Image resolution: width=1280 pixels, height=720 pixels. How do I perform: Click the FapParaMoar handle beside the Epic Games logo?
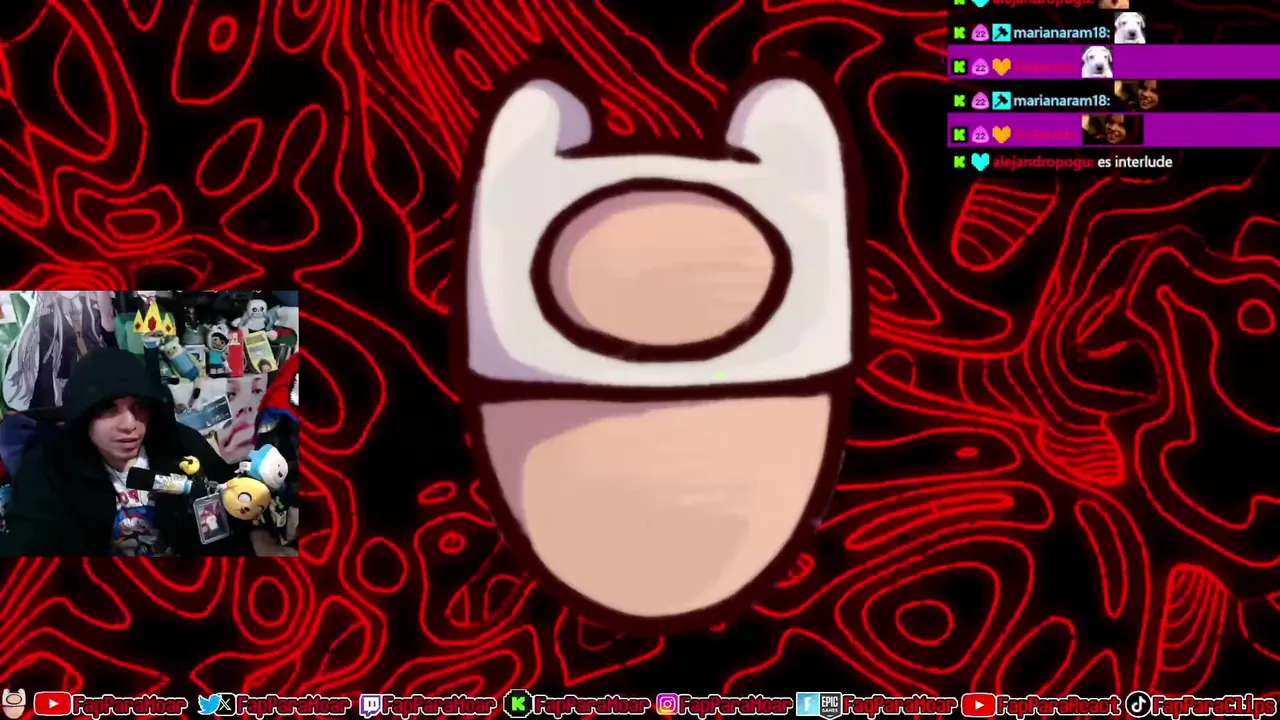point(898,705)
